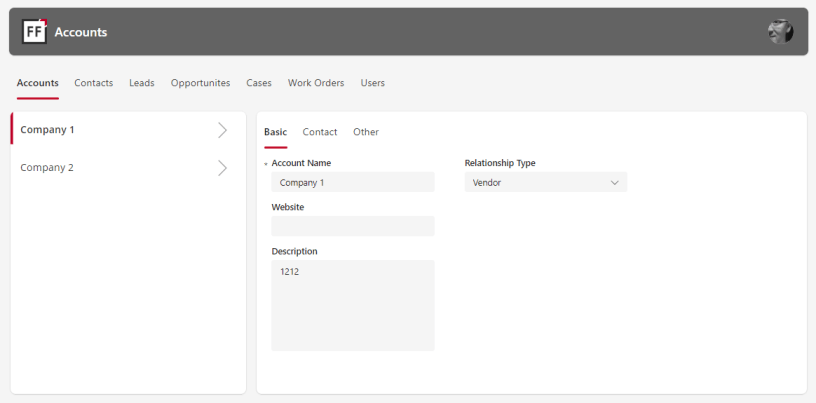Click the chevron arrow beside Company 2

click(x=222, y=168)
